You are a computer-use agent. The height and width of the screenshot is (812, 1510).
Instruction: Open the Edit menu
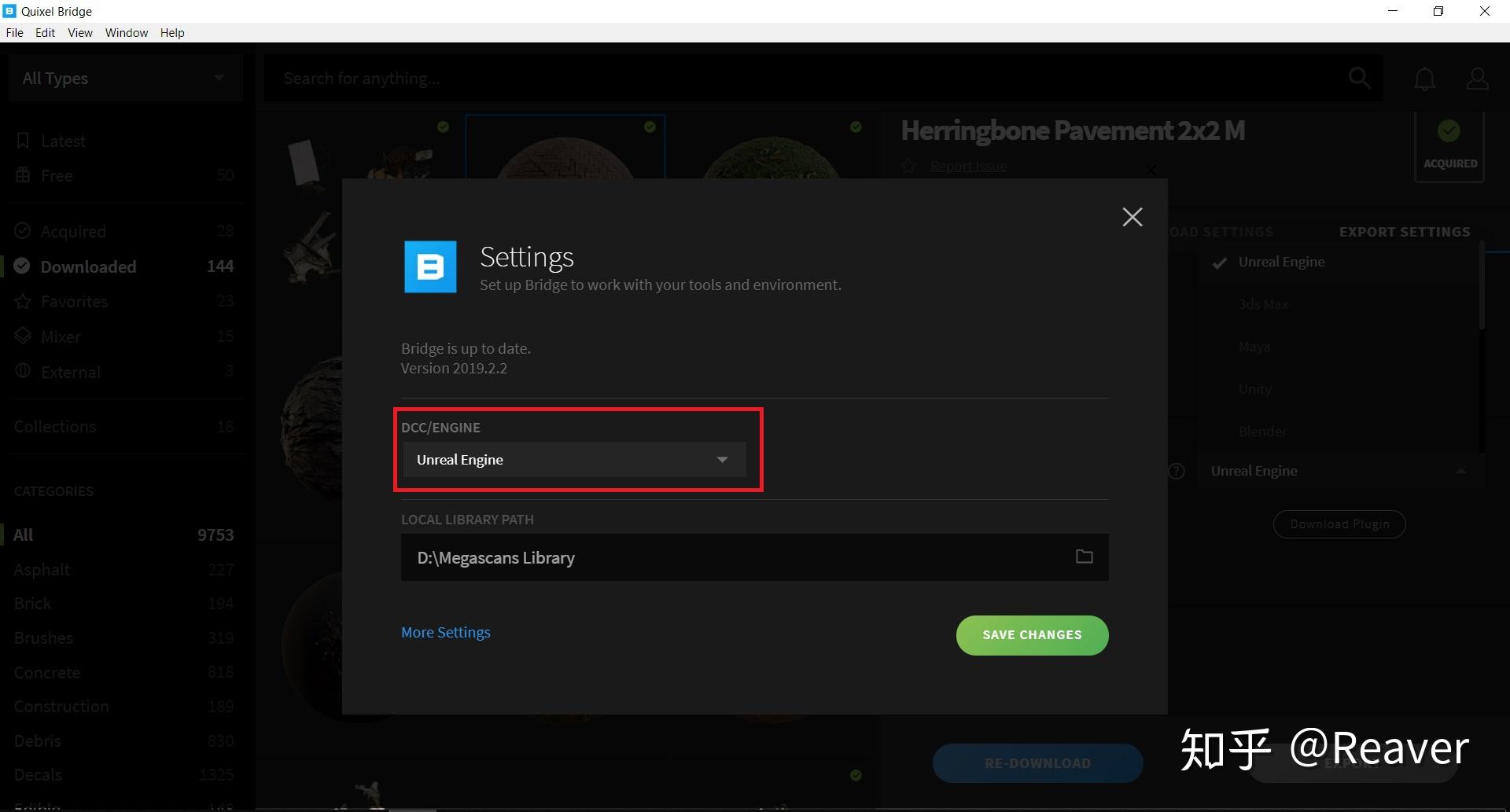(45, 33)
